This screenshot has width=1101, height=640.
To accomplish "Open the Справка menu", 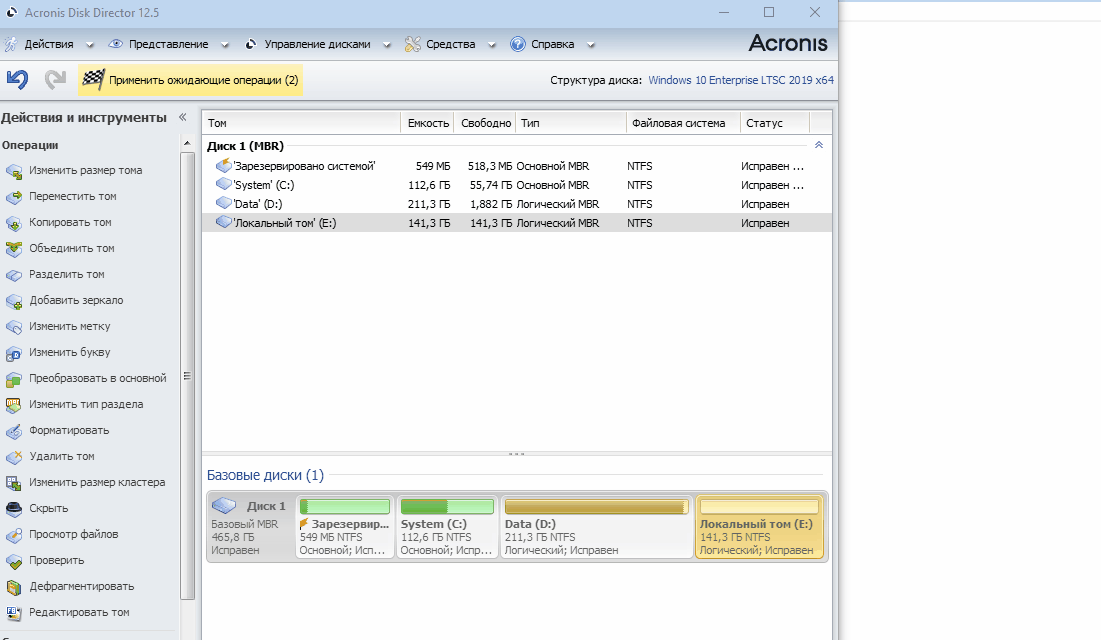I will click(553, 44).
